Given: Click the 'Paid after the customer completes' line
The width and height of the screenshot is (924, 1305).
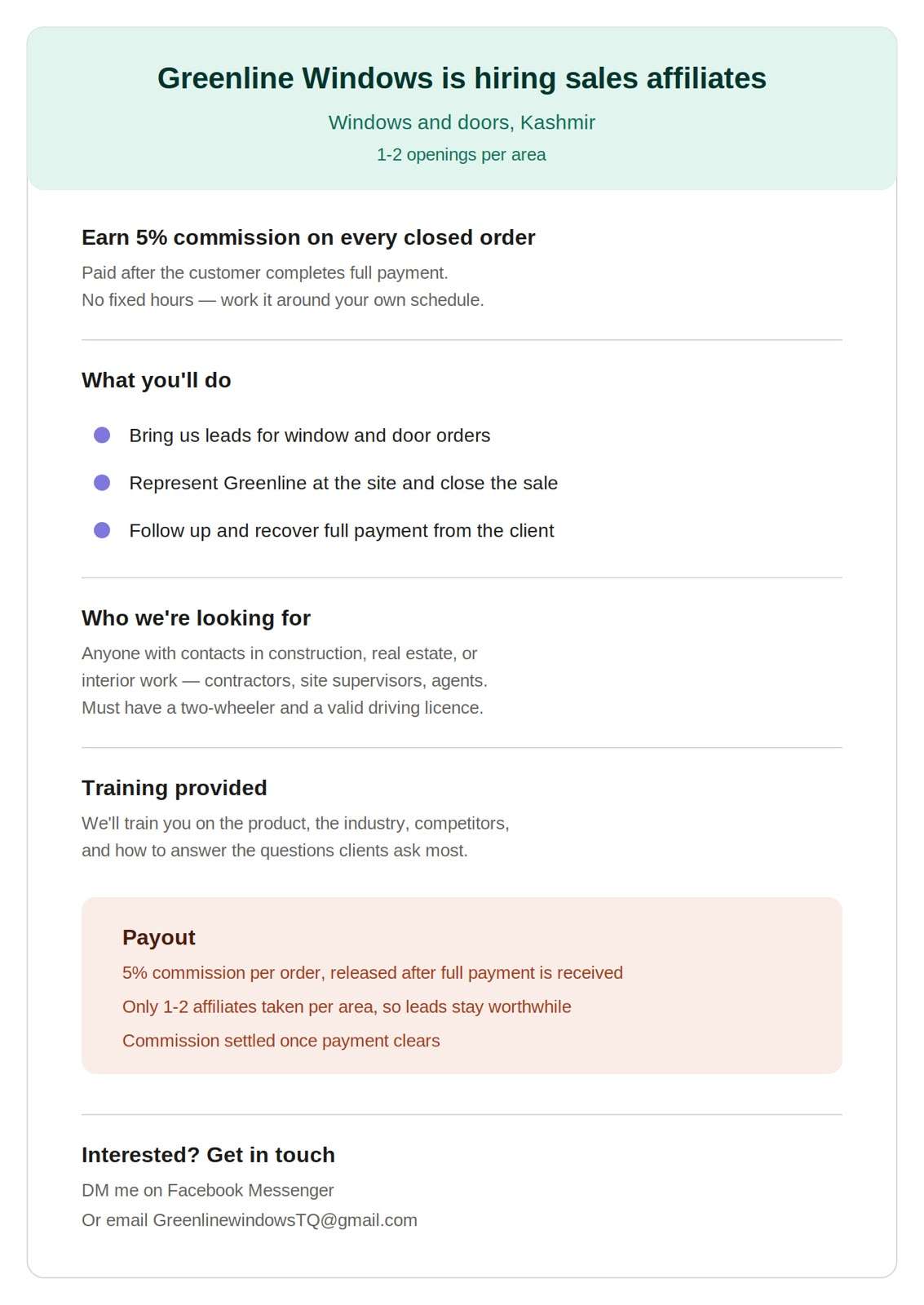Looking at the screenshot, I should [x=265, y=272].
